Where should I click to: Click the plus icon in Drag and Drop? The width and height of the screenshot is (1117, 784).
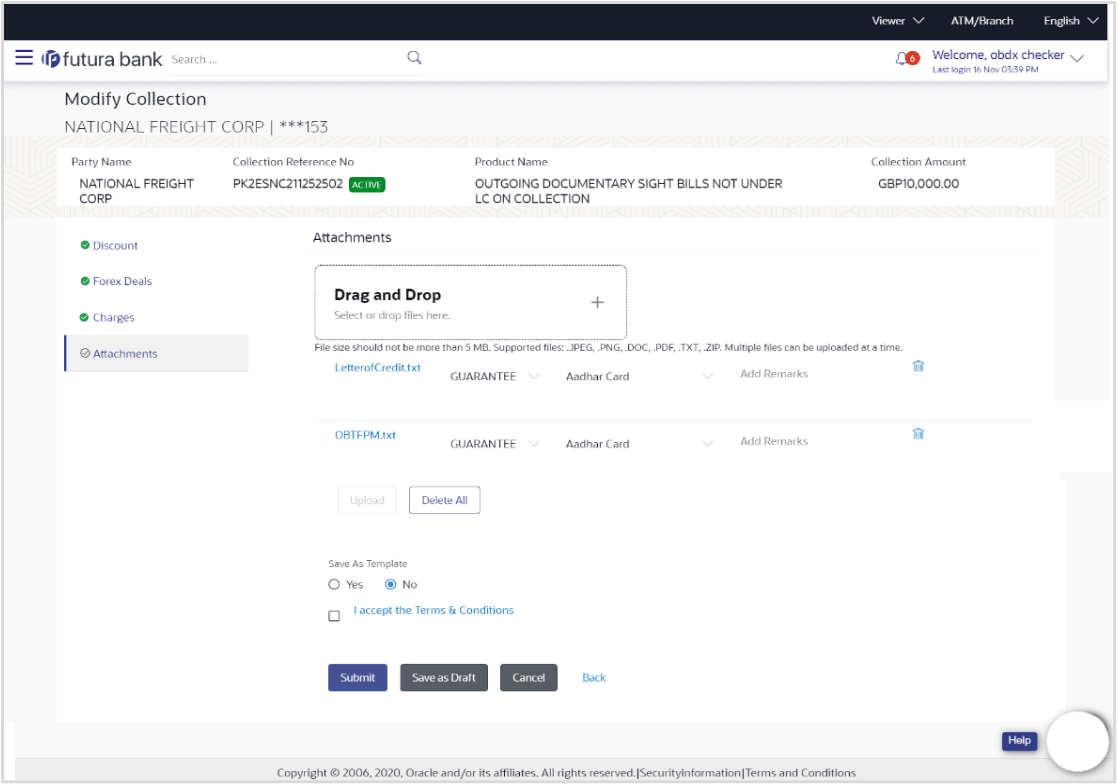[x=597, y=302]
